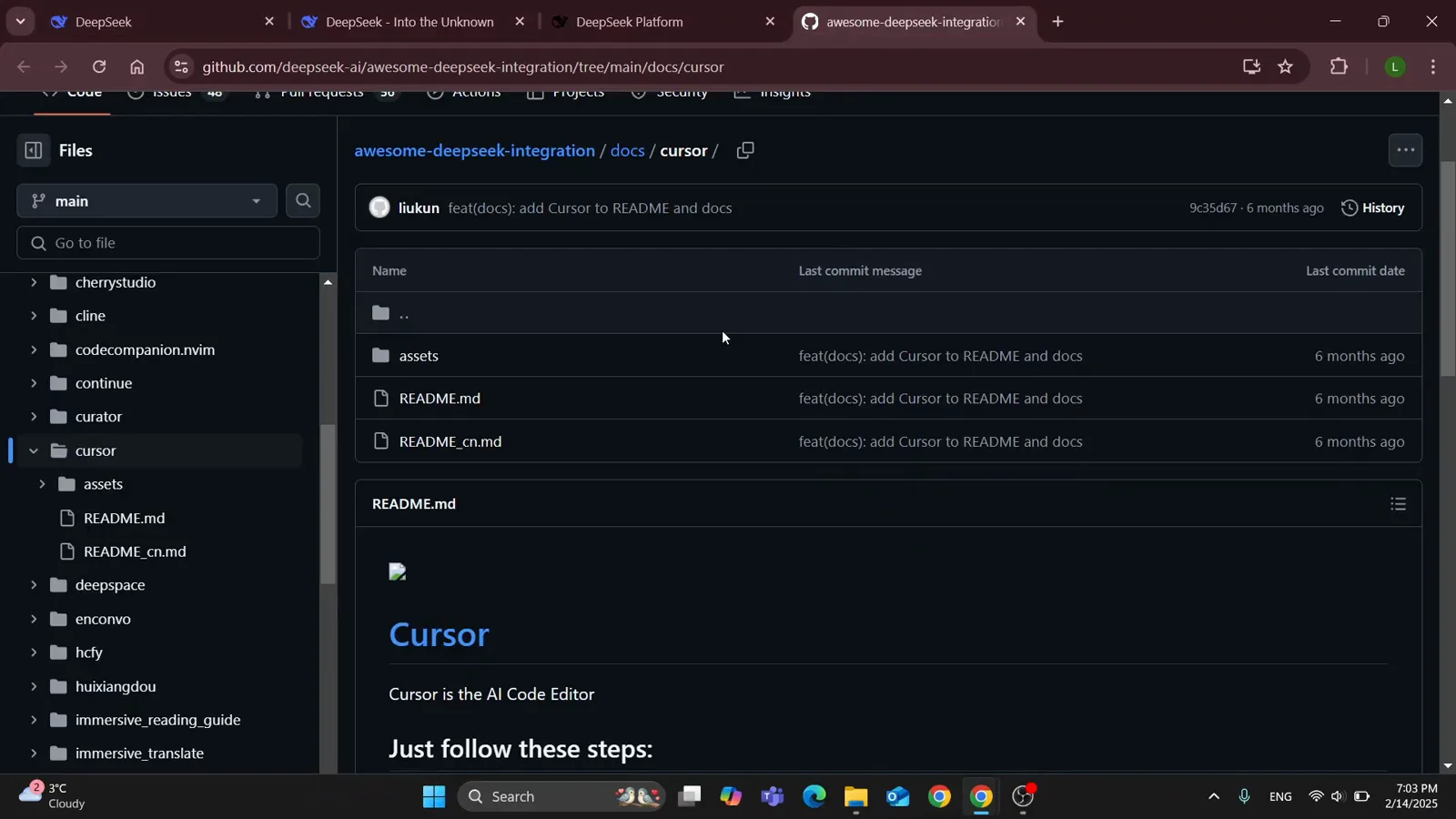Click the page vertical scrollbar
This screenshot has height=819, width=1456.
pyautogui.click(x=1447, y=268)
